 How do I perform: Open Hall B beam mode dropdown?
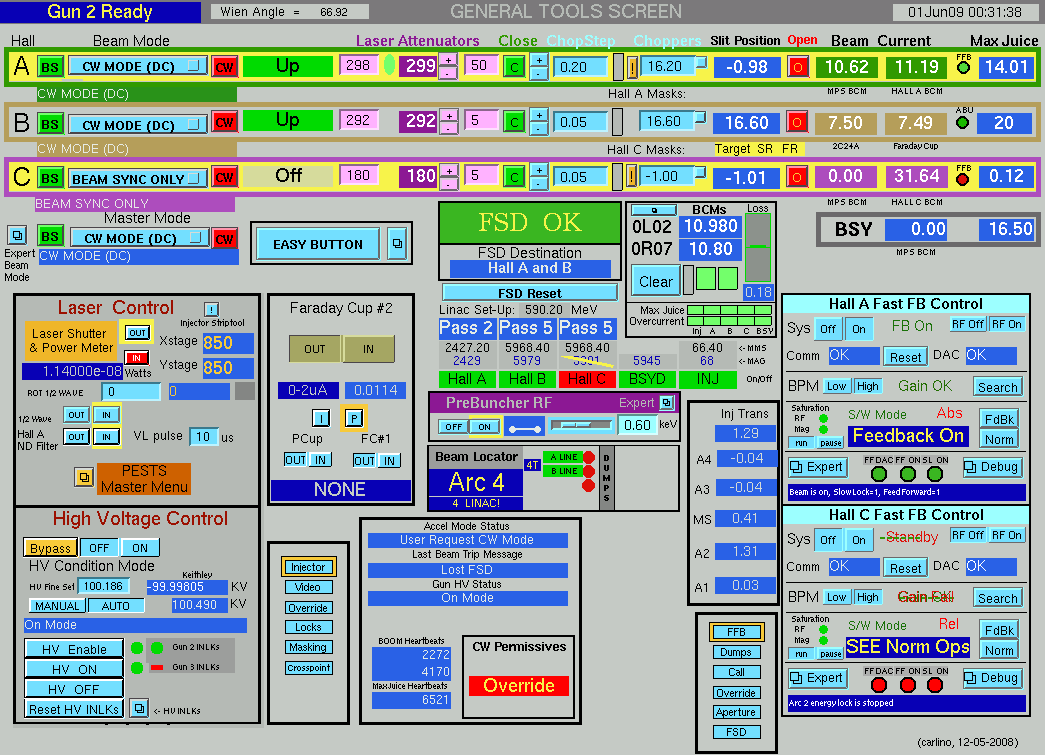click(x=137, y=125)
